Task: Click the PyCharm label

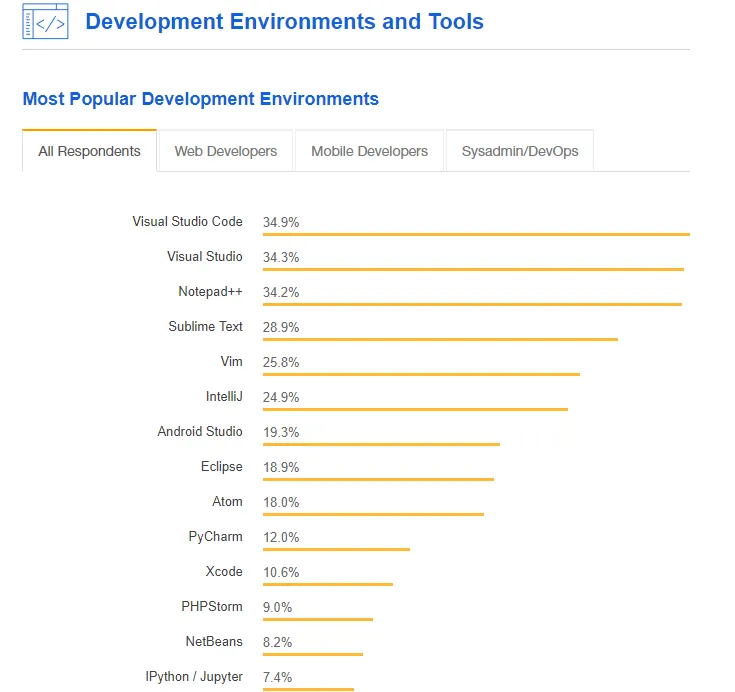Action: 215,536
